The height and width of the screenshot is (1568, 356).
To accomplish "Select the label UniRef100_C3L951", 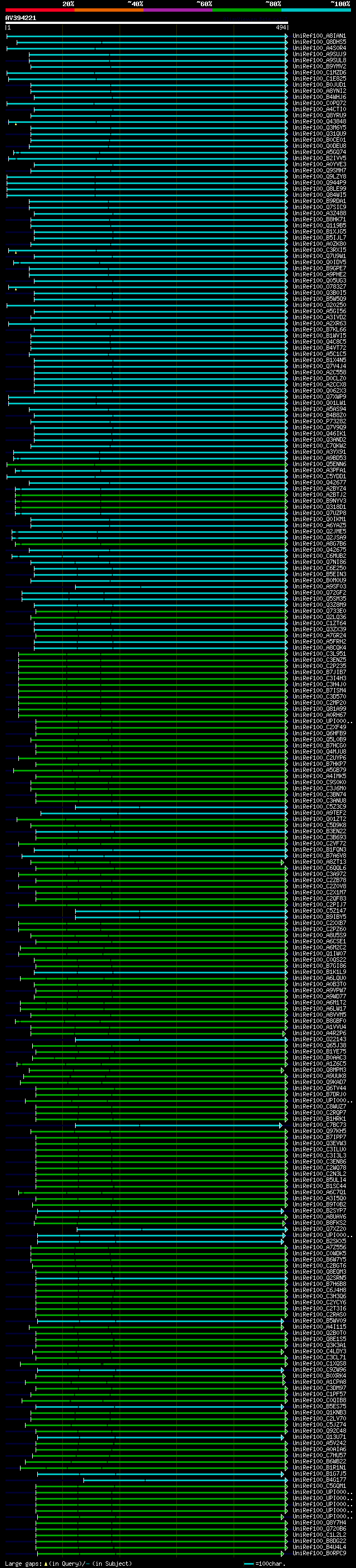I will [319, 654].
